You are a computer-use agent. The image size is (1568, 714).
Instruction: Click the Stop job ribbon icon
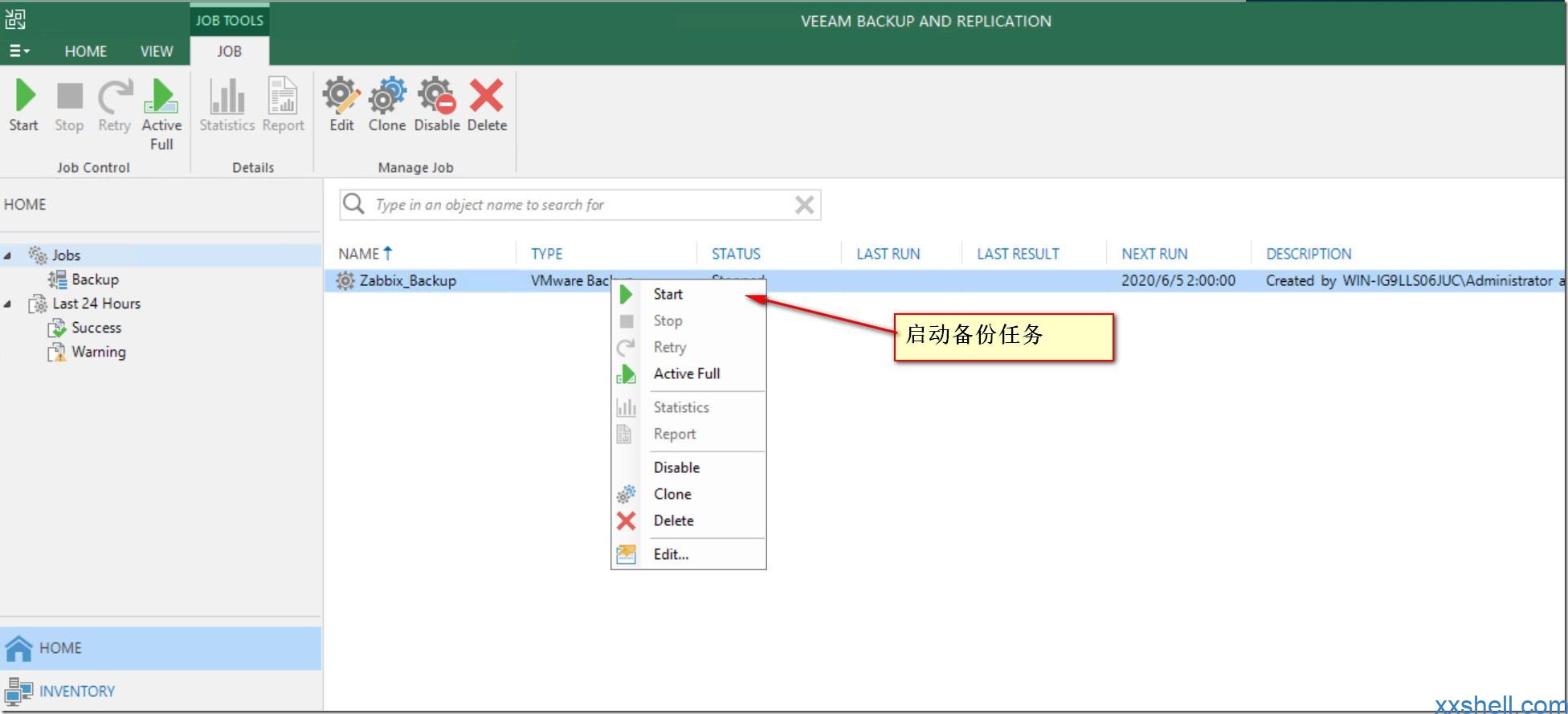[69, 105]
